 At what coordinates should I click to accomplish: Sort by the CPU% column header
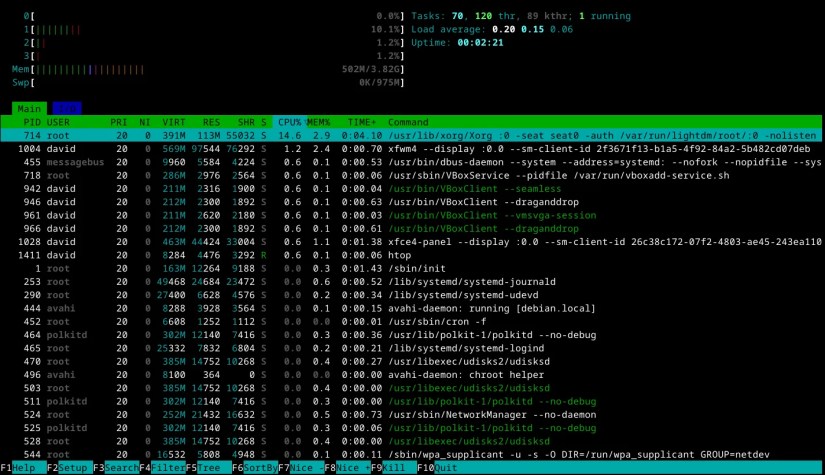tap(289, 122)
